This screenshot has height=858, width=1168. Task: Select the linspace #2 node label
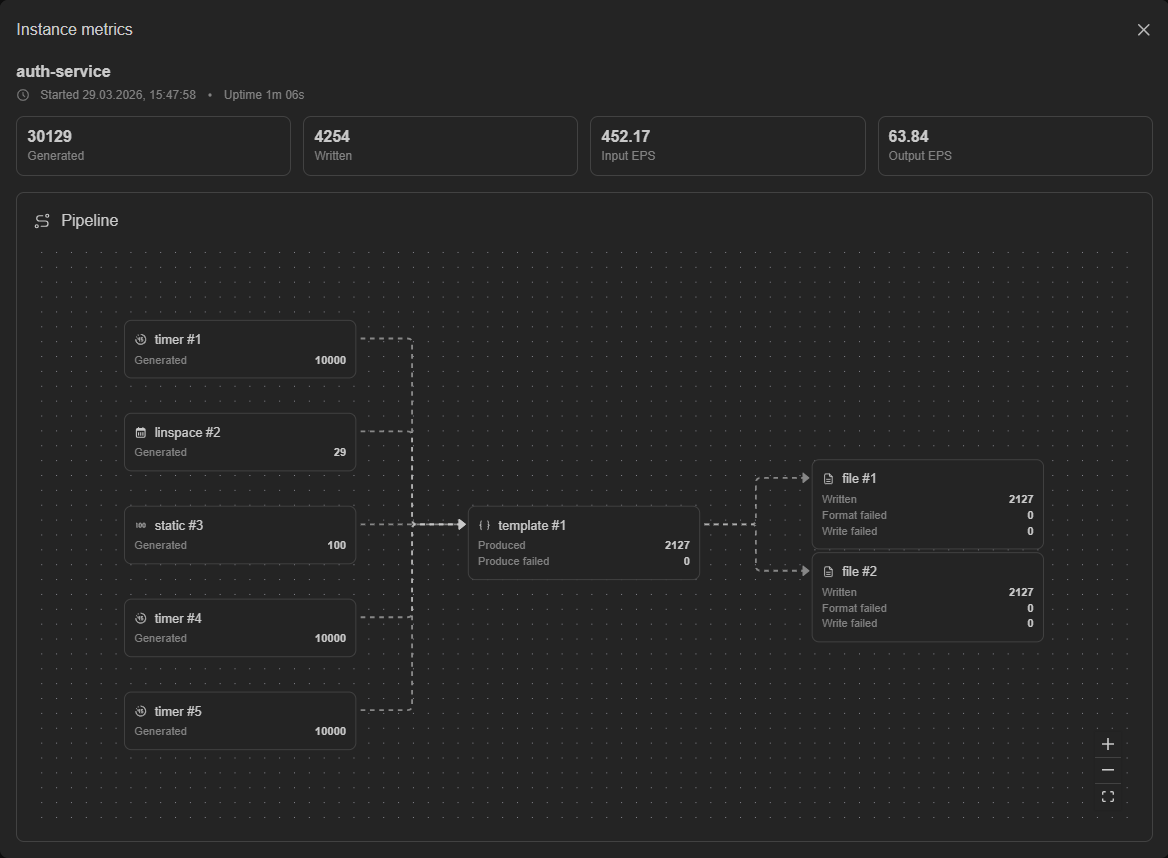point(187,433)
